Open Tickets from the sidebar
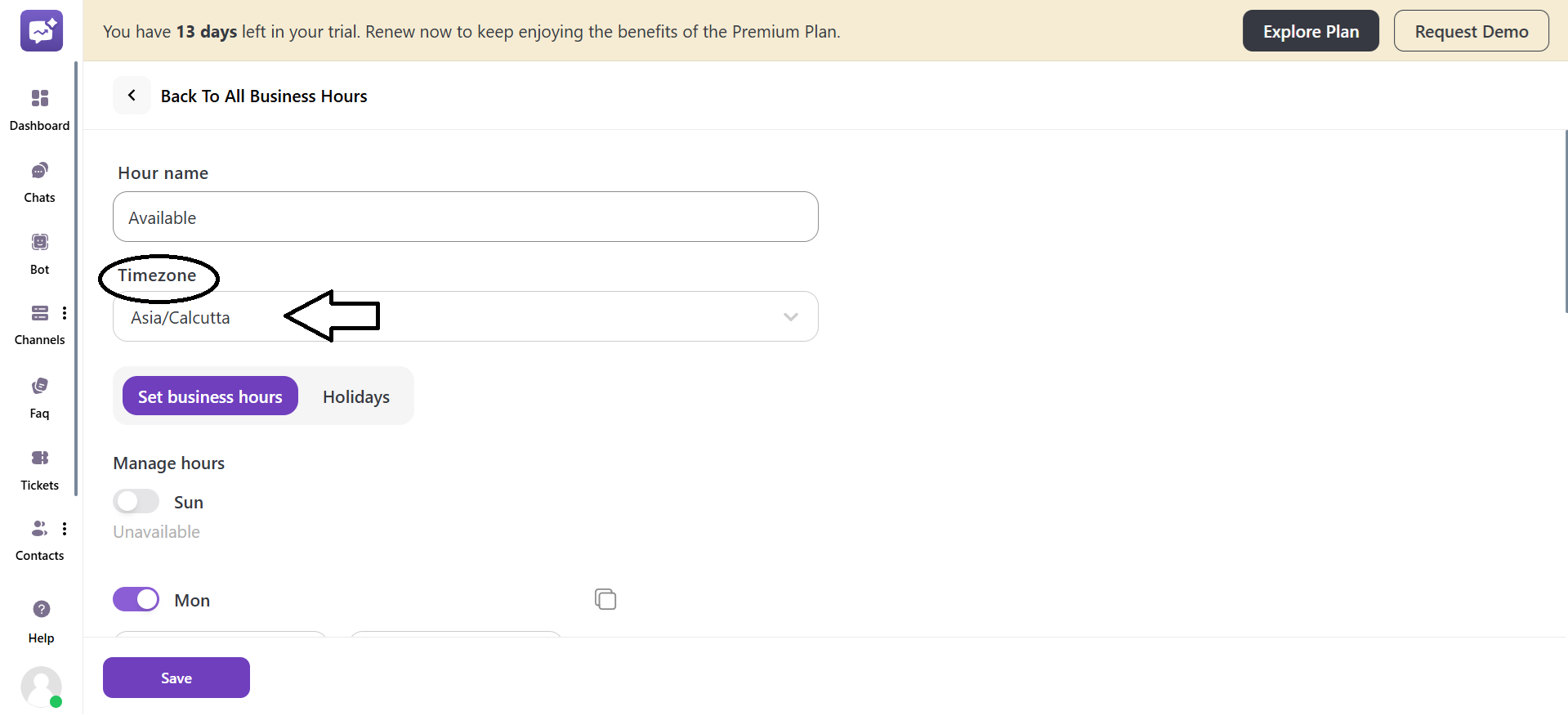 click(x=39, y=459)
